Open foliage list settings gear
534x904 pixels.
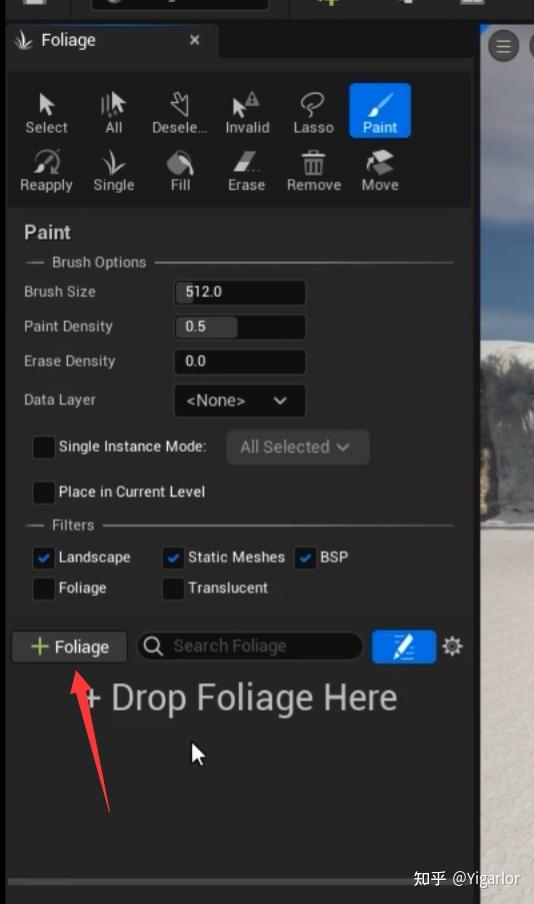click(452, 646)
